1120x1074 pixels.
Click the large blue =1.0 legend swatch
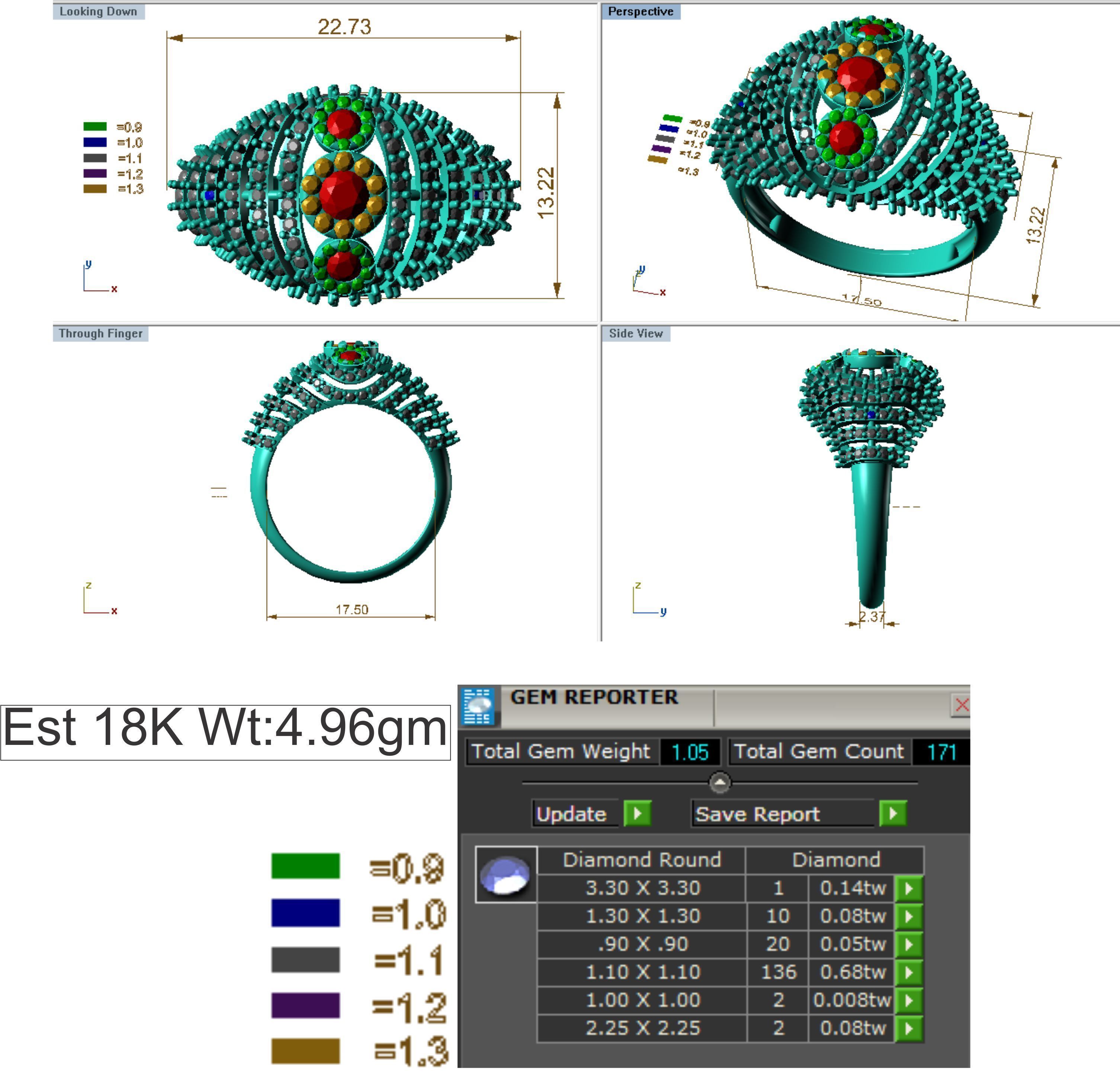(x=305, y=912)
